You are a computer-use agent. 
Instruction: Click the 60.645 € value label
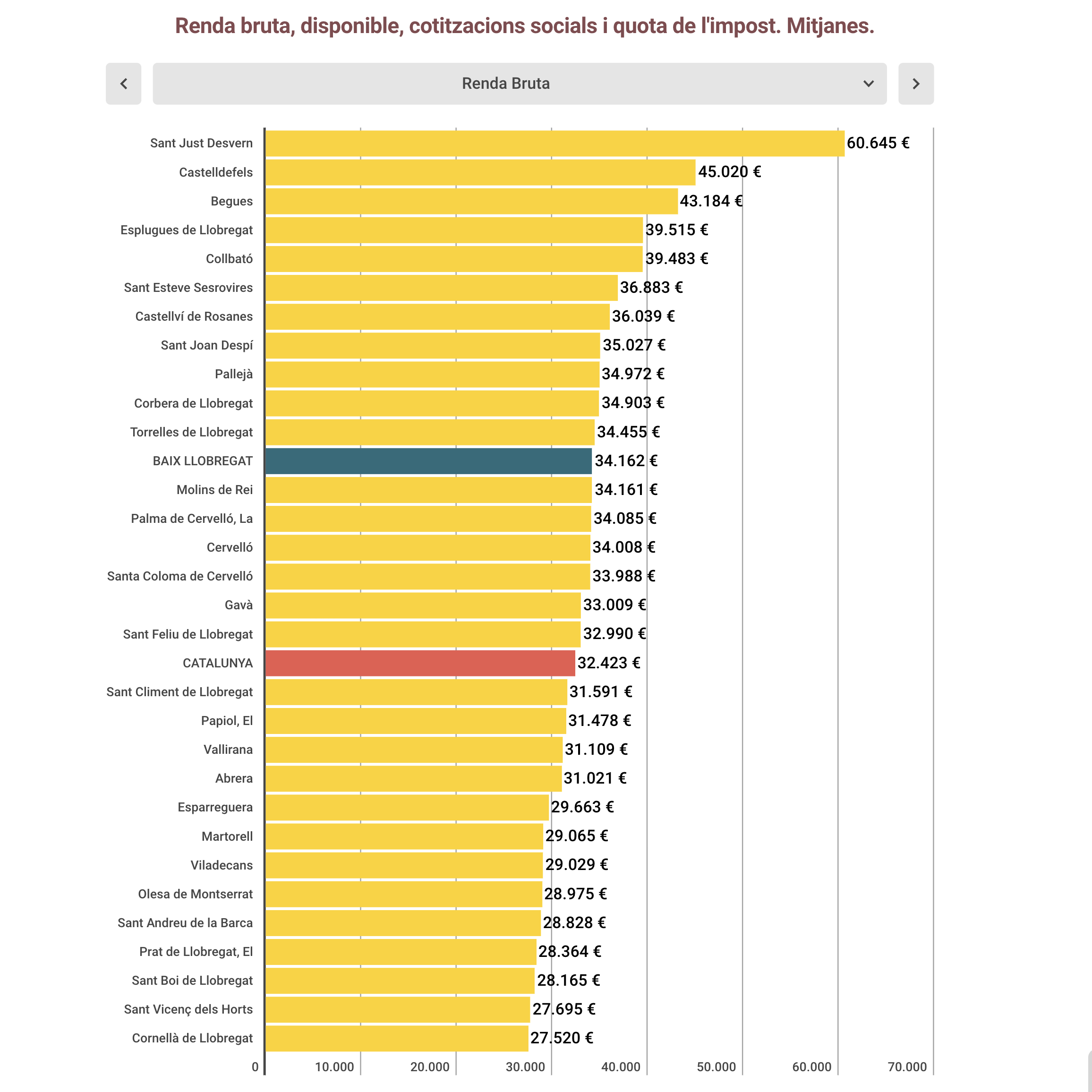[878, 143]
